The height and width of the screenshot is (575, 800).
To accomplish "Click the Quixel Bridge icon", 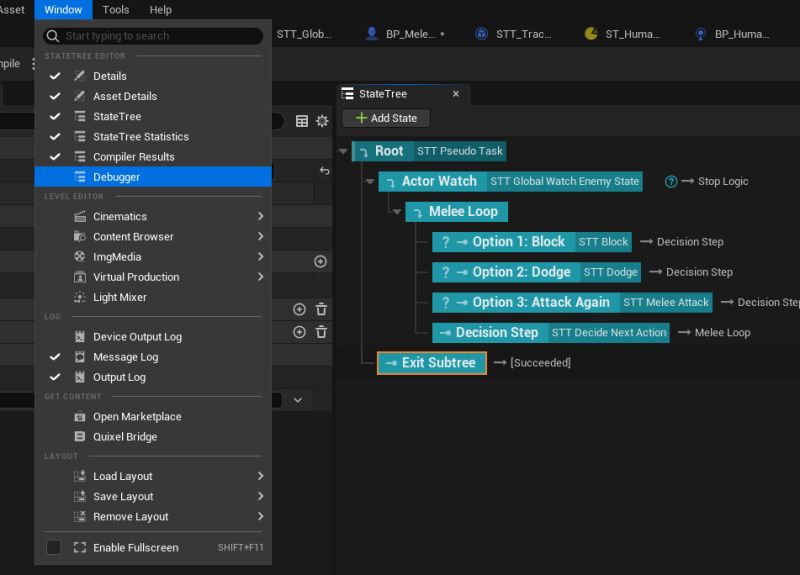I will click(80, 437).
